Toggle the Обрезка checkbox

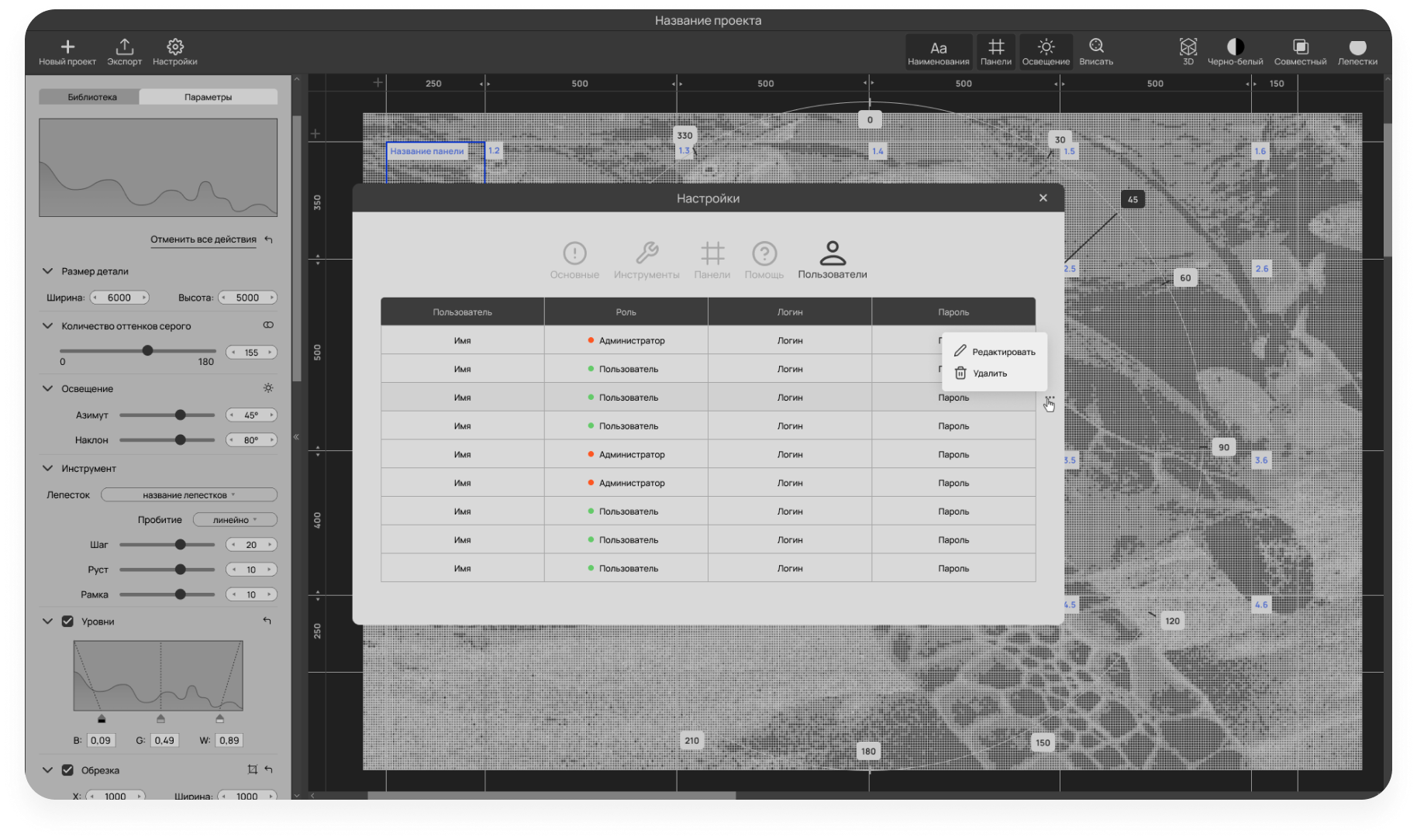67,770
